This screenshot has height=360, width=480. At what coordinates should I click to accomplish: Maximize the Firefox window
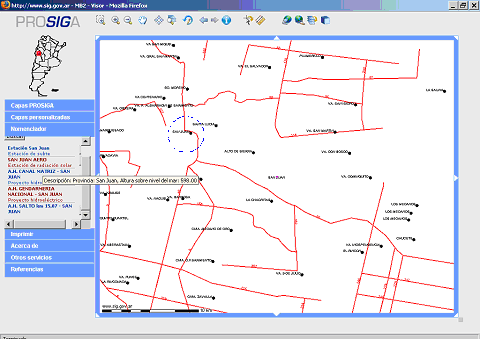click(463, 5)
